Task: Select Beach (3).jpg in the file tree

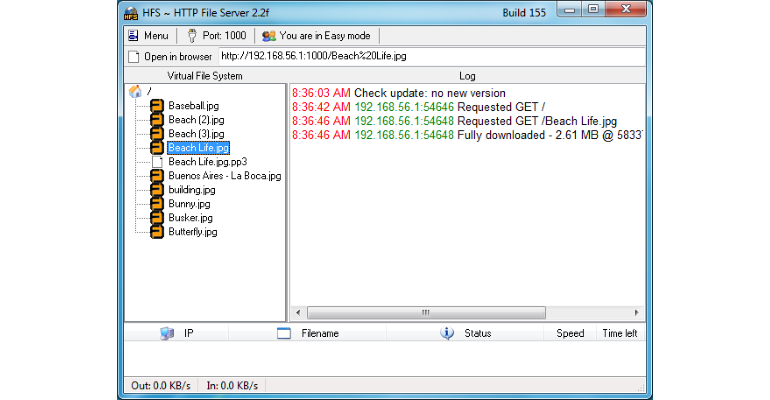Action: (196, 133)
